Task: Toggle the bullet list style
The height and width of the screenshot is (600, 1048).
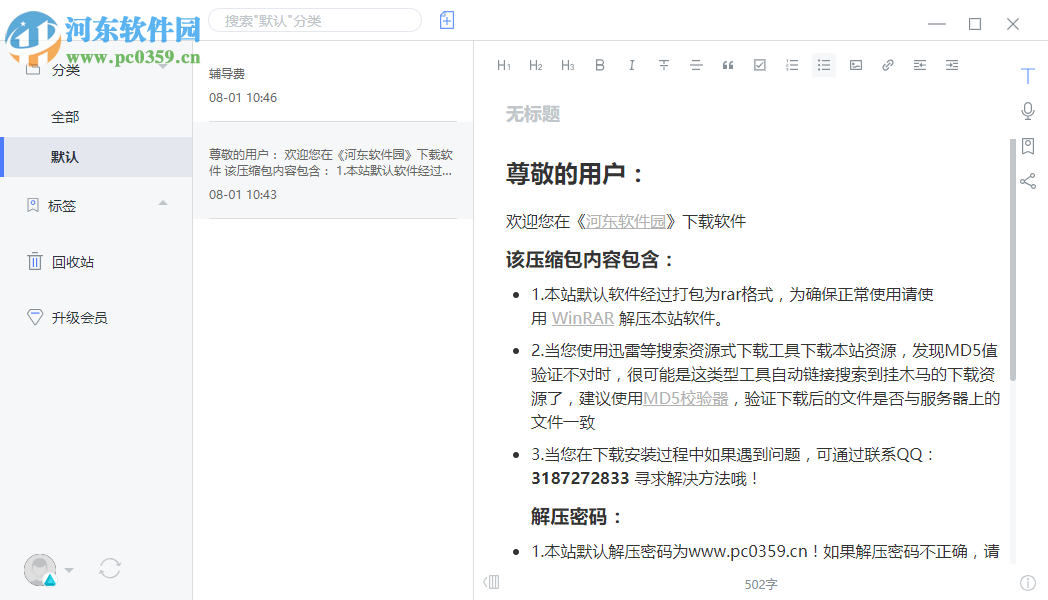Action: coord(823,64)
